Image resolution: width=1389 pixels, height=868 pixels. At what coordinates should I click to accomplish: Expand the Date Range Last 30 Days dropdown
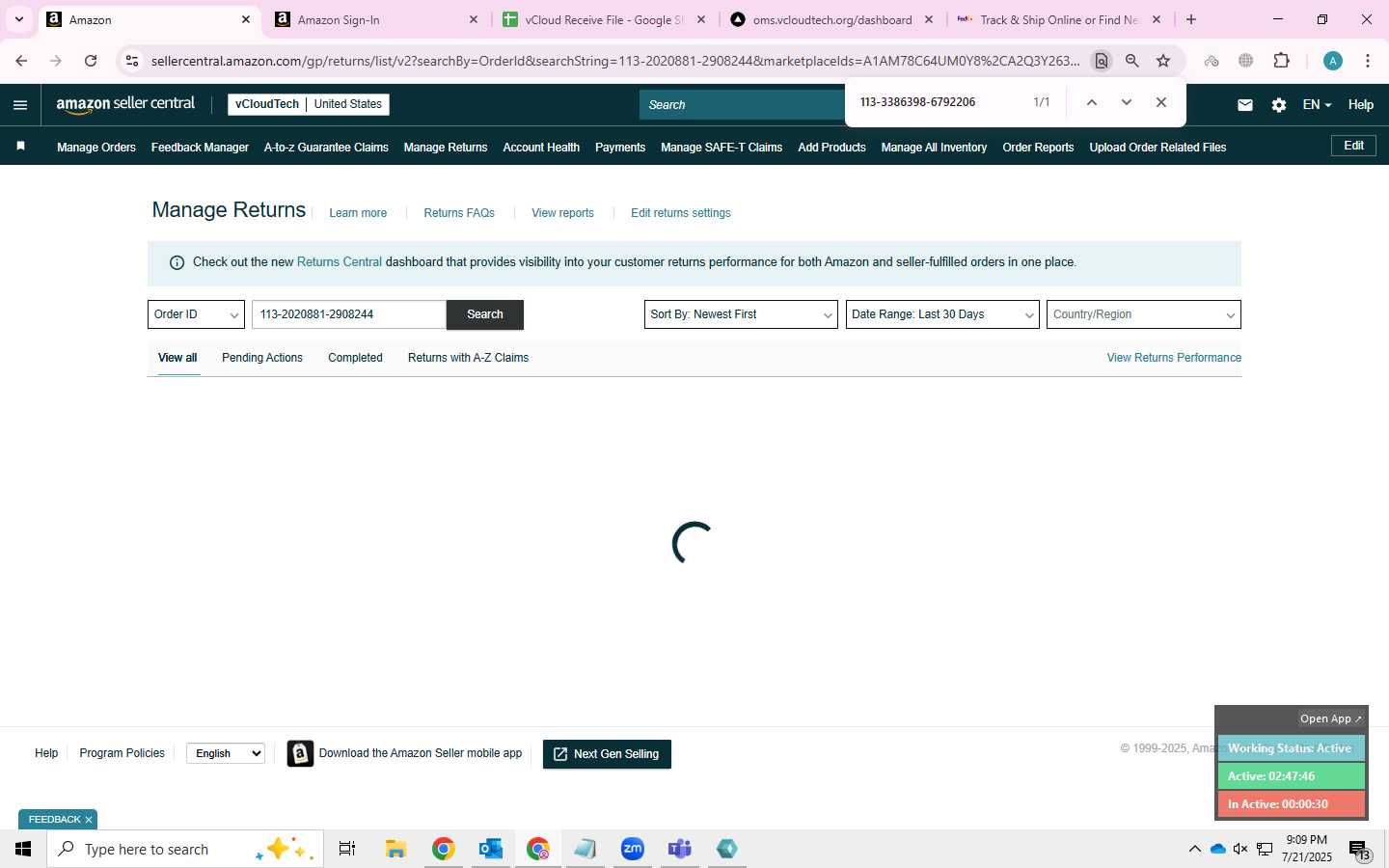pyautogui.click(x=942, y=314)
